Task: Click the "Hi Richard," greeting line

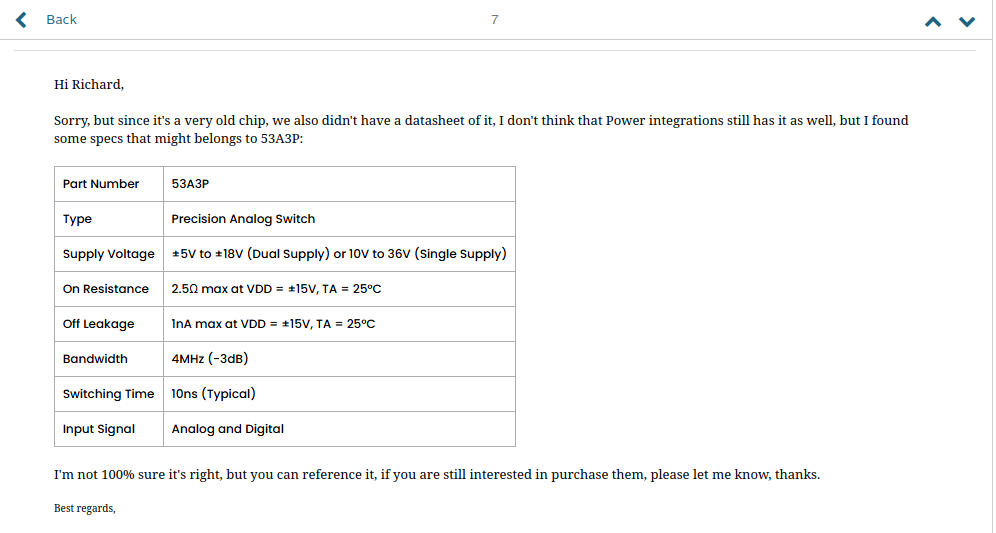Action: click(x=89, y=84)
